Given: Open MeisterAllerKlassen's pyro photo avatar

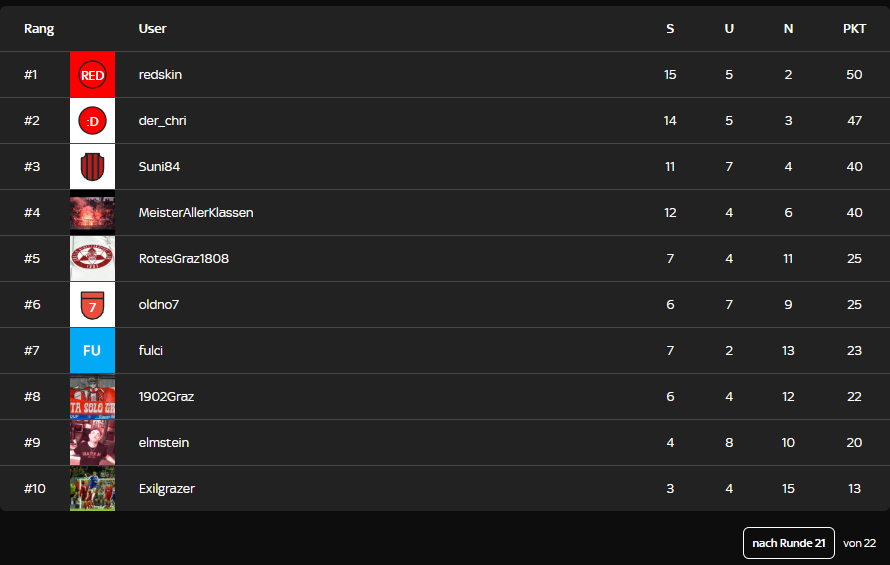Looking at the screenshot, I should click(x=92, y=213).
